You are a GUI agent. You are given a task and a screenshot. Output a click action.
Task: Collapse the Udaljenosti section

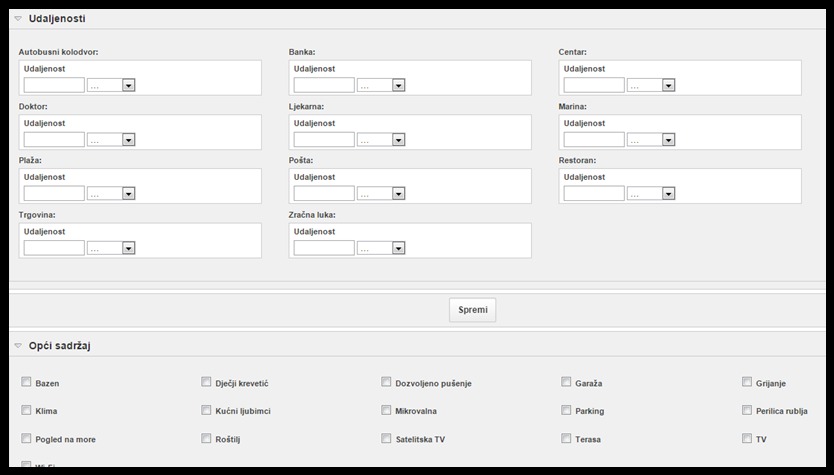(18, 19)
